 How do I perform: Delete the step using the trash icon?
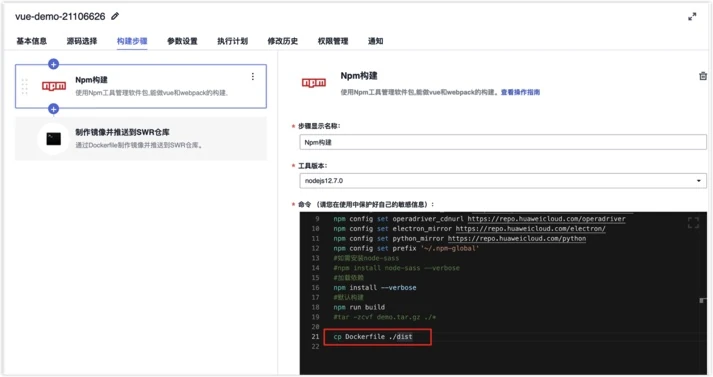(x=703, y=76)
